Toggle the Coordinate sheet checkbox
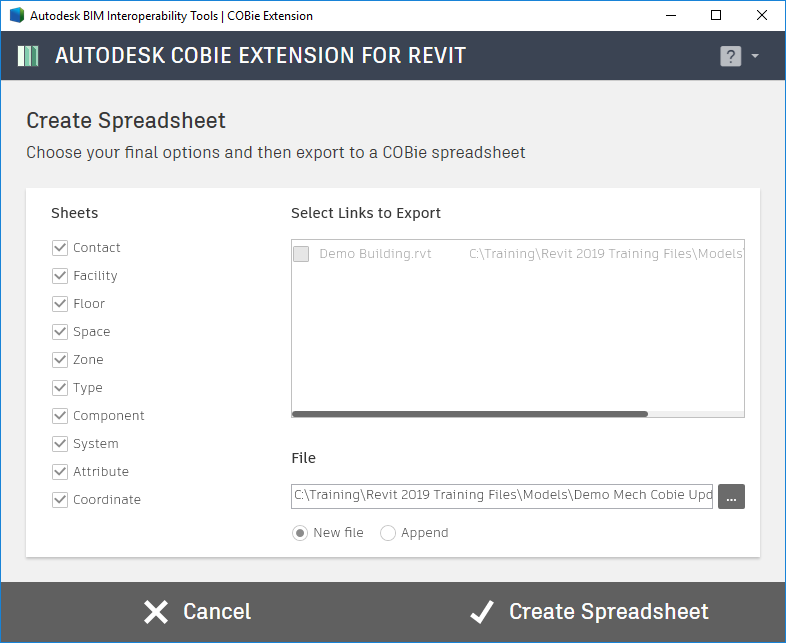 (x=60, y=500)
